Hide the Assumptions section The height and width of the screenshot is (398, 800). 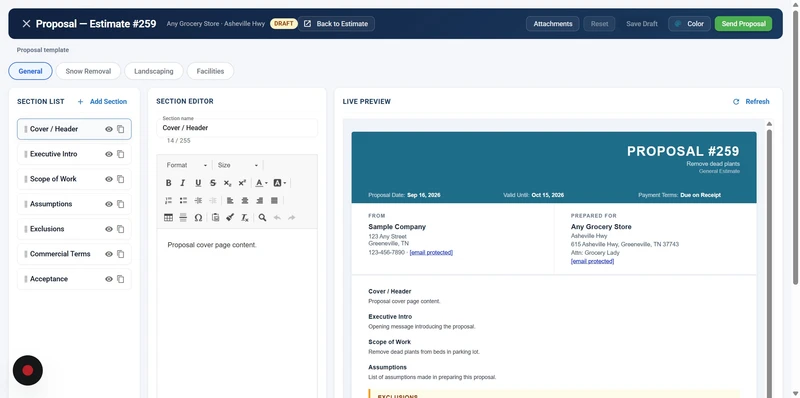point(109,204)
